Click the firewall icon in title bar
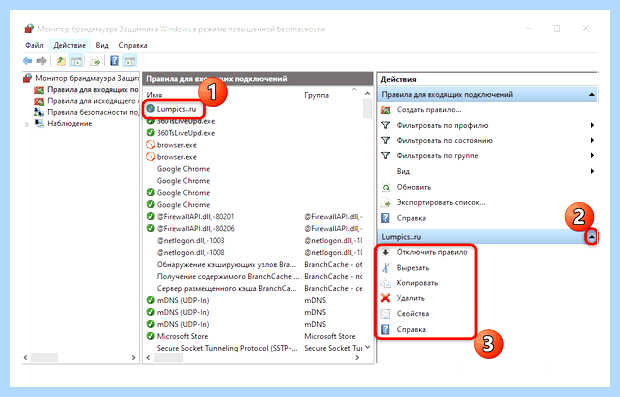The width and height of the screenshot is (620, 397). click(x=29, y=29)
